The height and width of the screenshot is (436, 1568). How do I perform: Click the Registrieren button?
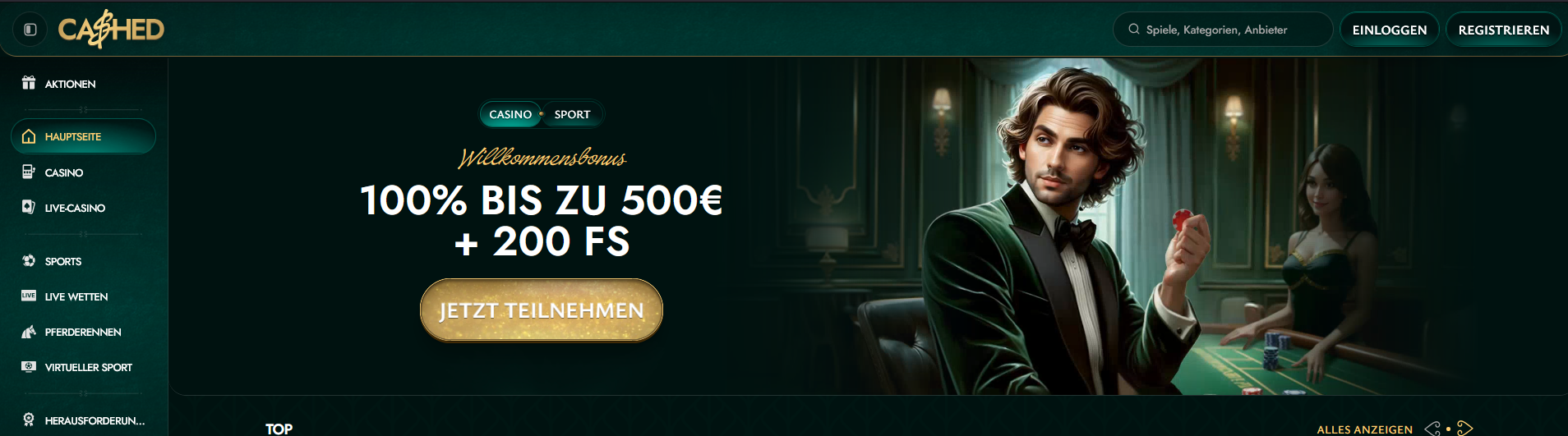tap(1504, 30)
